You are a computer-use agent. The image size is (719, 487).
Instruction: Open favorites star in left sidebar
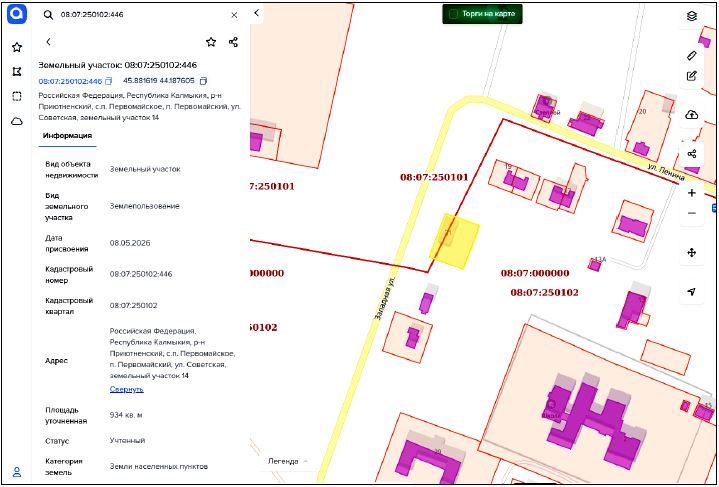(x=17, y=47)
